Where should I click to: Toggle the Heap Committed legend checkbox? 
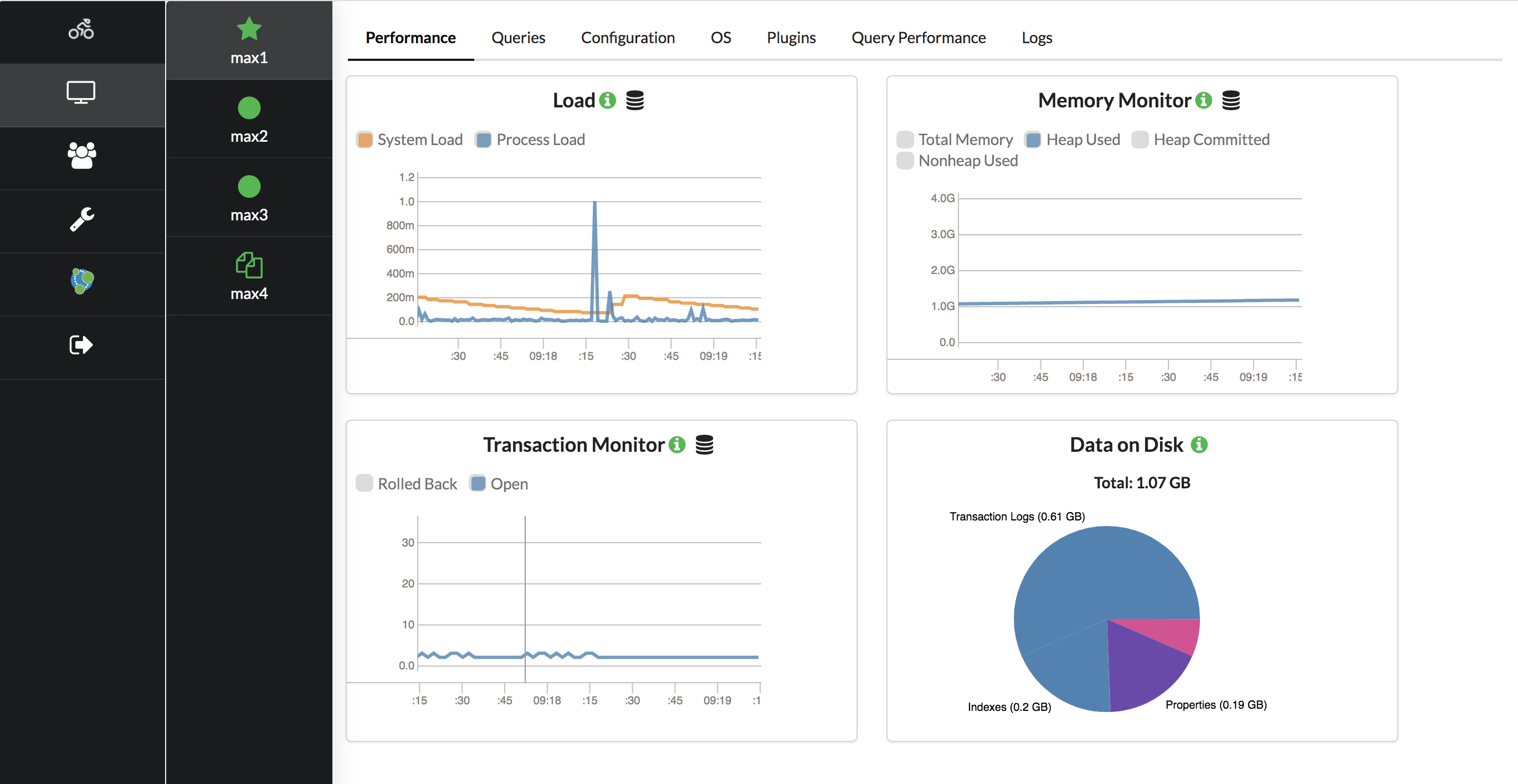1140,140
